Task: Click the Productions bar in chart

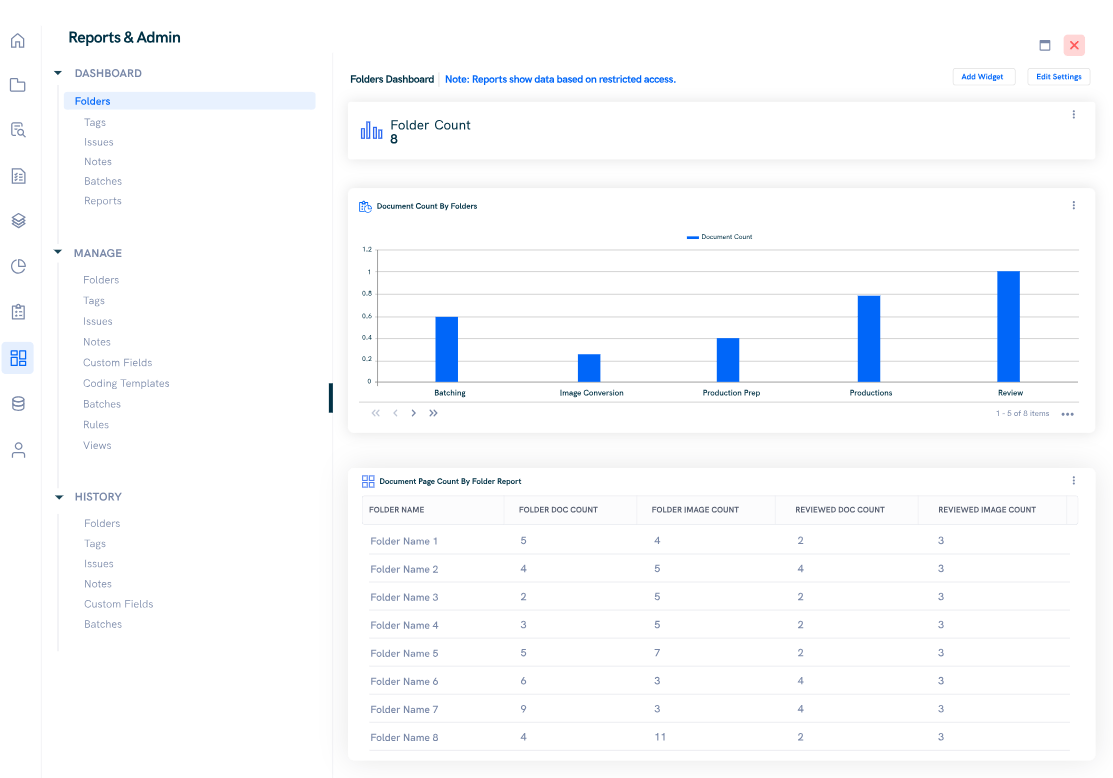Action: [x=869, y=339]
